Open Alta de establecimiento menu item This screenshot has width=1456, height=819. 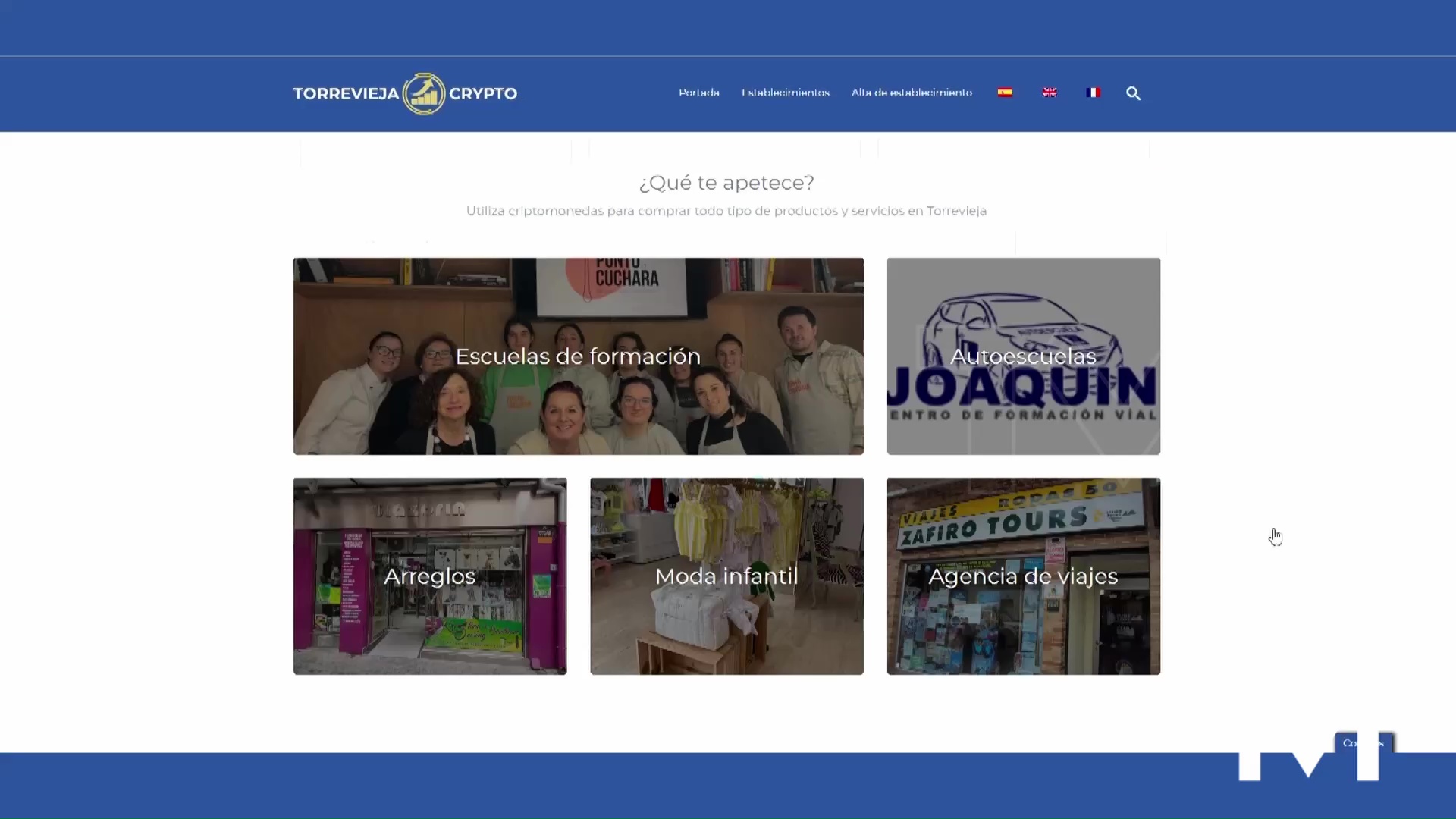[x=912, y=93]
